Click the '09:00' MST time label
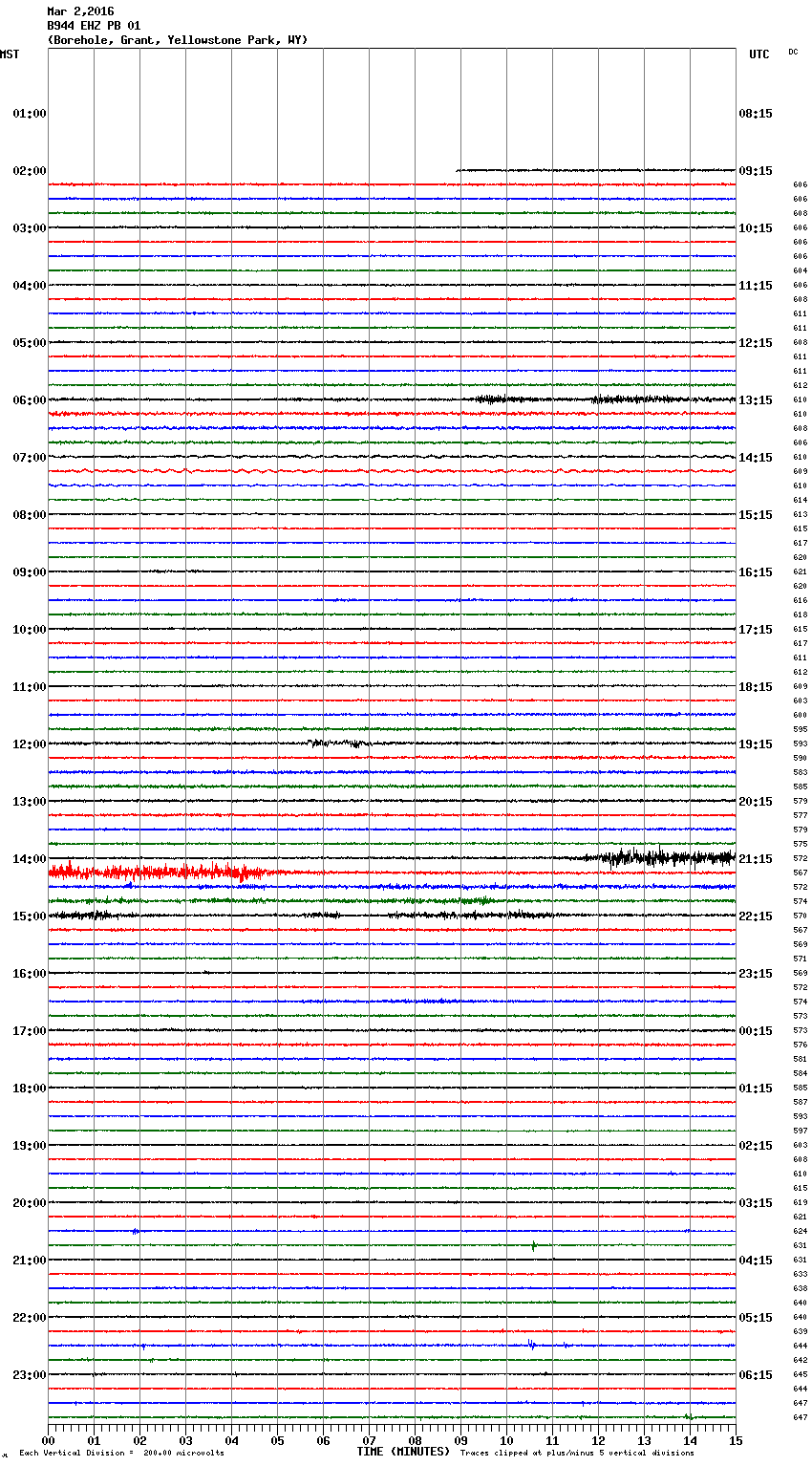This screenshot has height=1466, width=812. click(30, 572)
